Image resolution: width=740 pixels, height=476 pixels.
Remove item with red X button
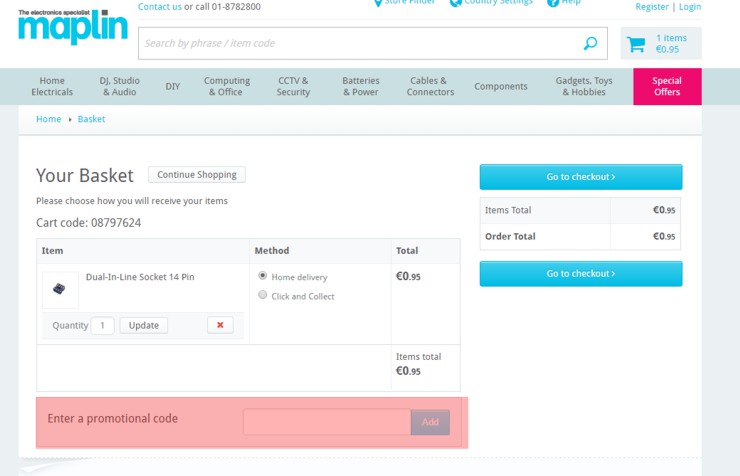point(220,325)
